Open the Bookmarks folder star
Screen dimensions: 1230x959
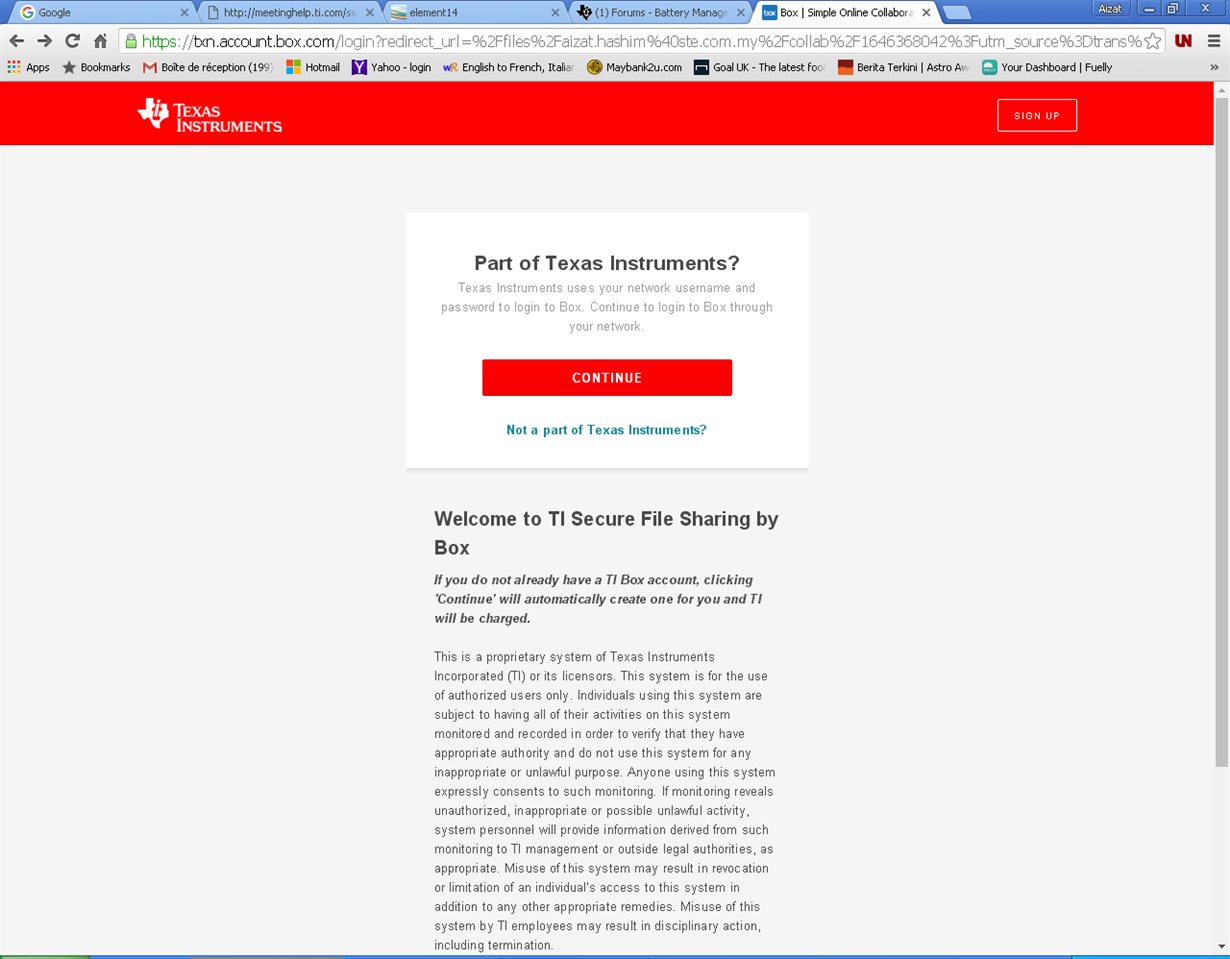coord(96,67)
